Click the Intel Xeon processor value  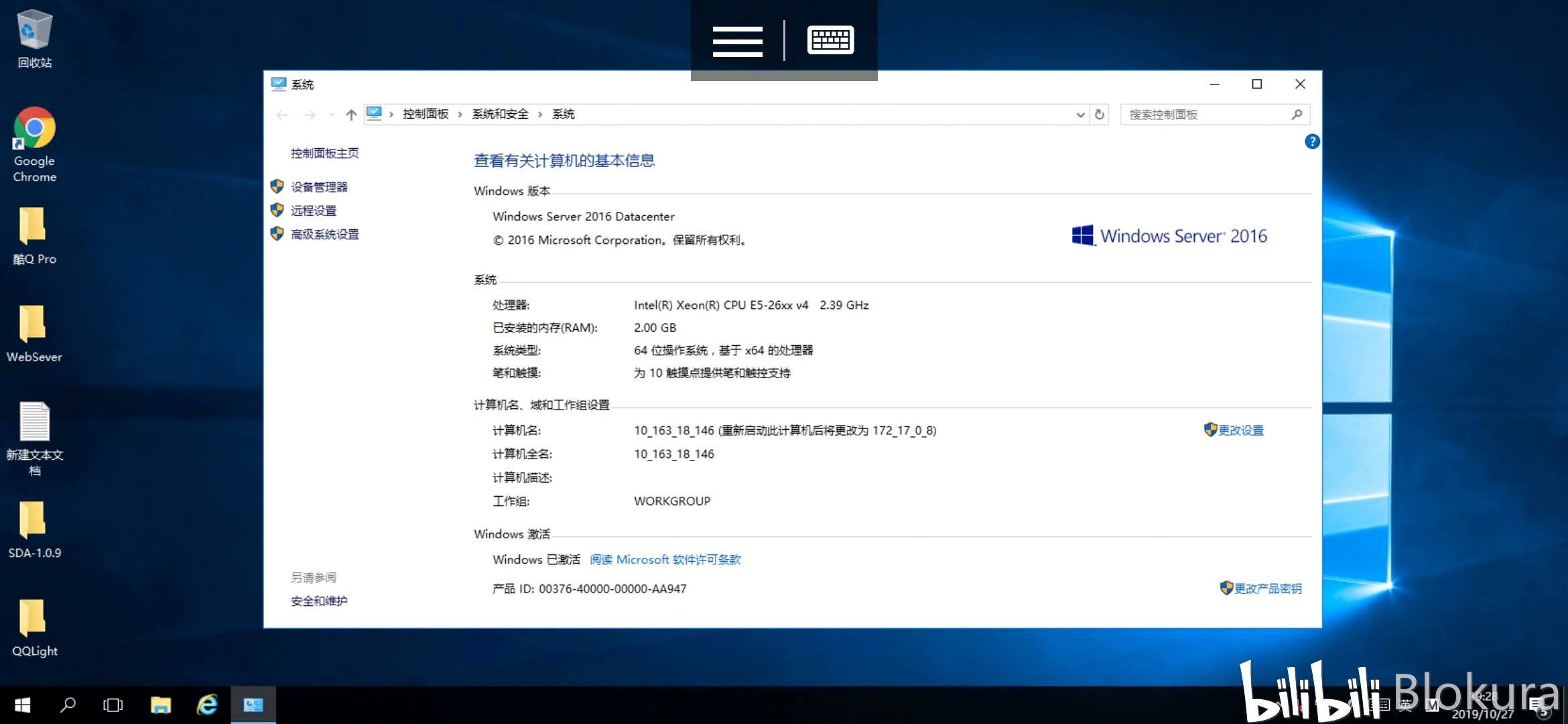[751, 305]
